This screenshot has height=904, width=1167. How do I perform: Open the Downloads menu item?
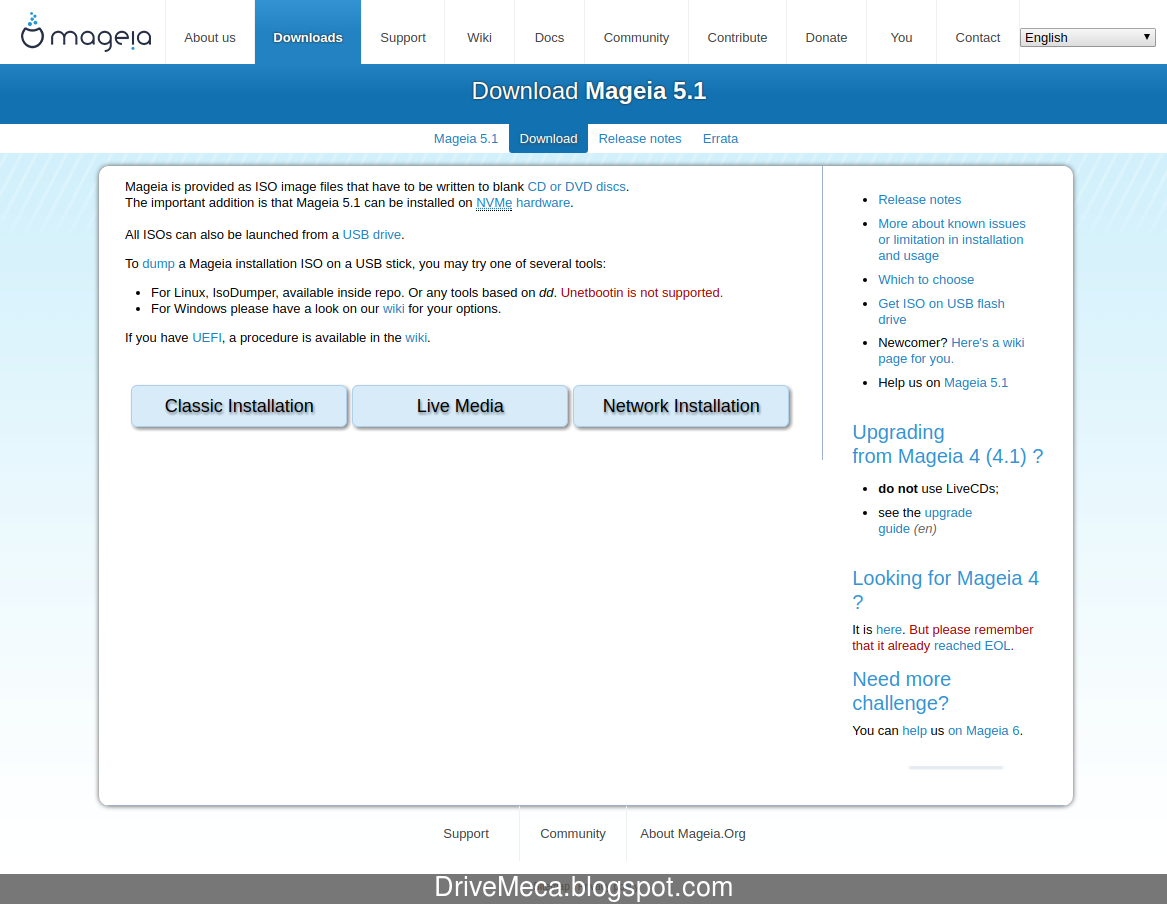coord(307,37)
